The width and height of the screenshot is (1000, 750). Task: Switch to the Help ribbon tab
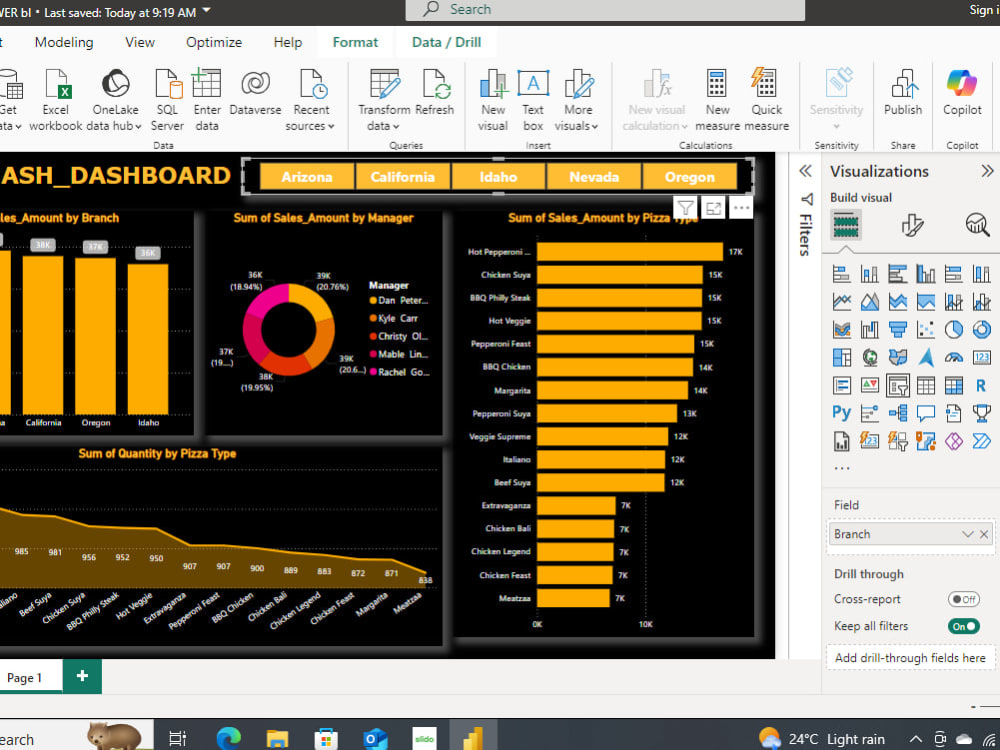pyautogui.click(x=288, y=42)
